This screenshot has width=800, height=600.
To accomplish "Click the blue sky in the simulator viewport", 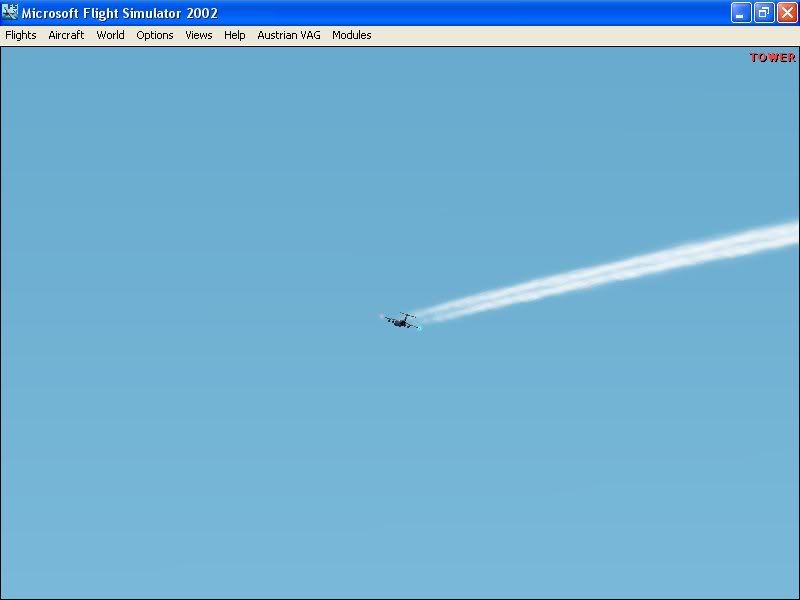I will [x=200, y=450].
